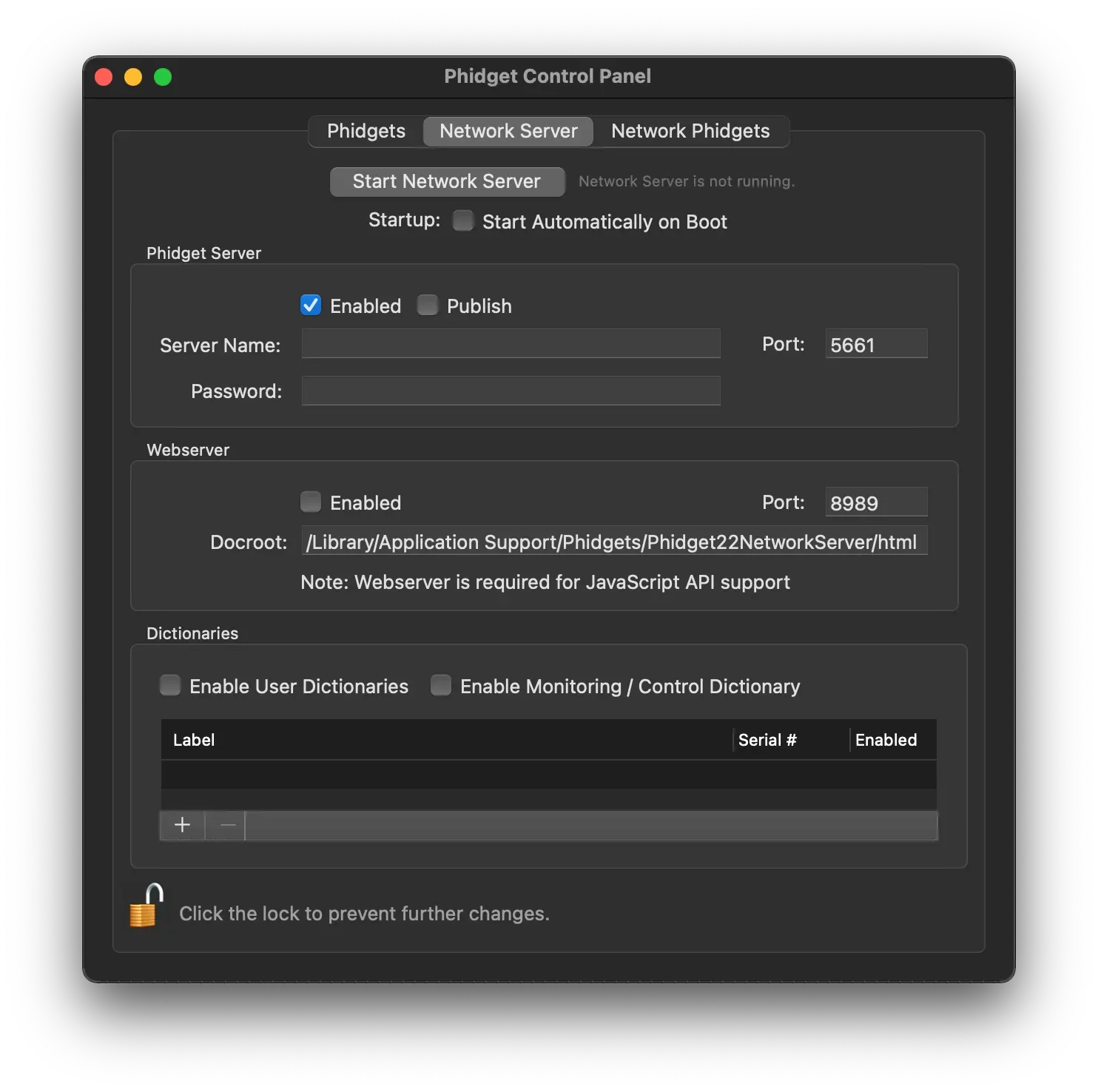This screenshot has height=1092, width=1098.
Task: Edit Phidget Server port 5661
Action: click(x=876, y=344)
